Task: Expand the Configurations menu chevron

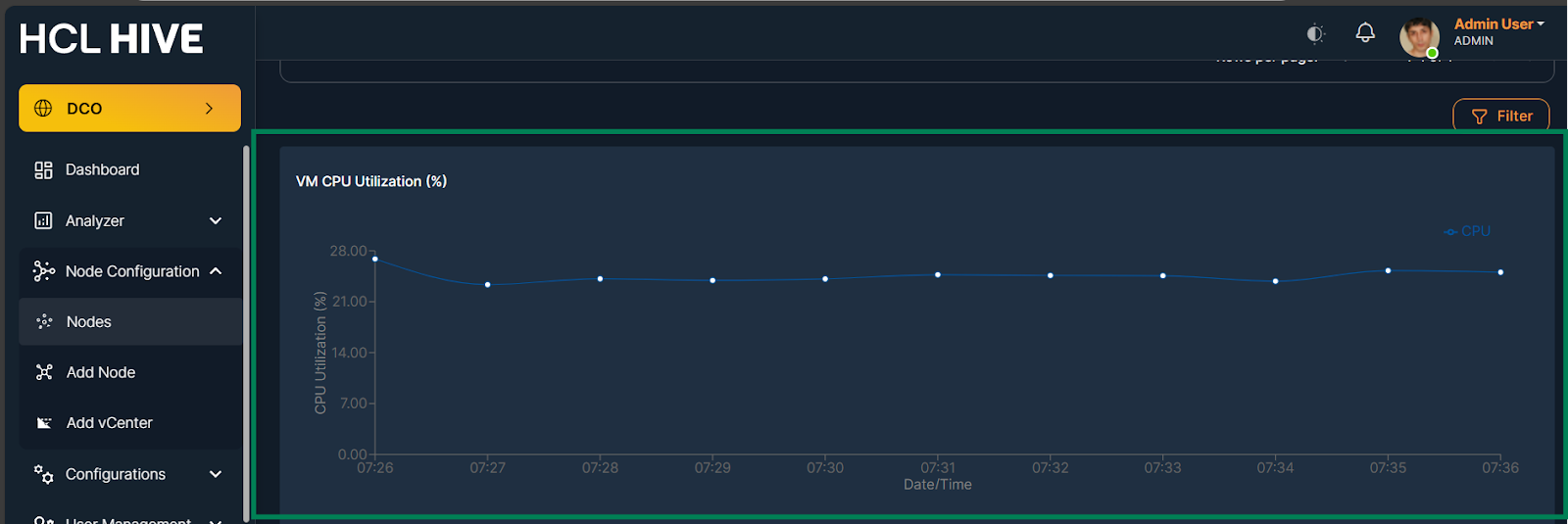Action: tap(216, 474)
